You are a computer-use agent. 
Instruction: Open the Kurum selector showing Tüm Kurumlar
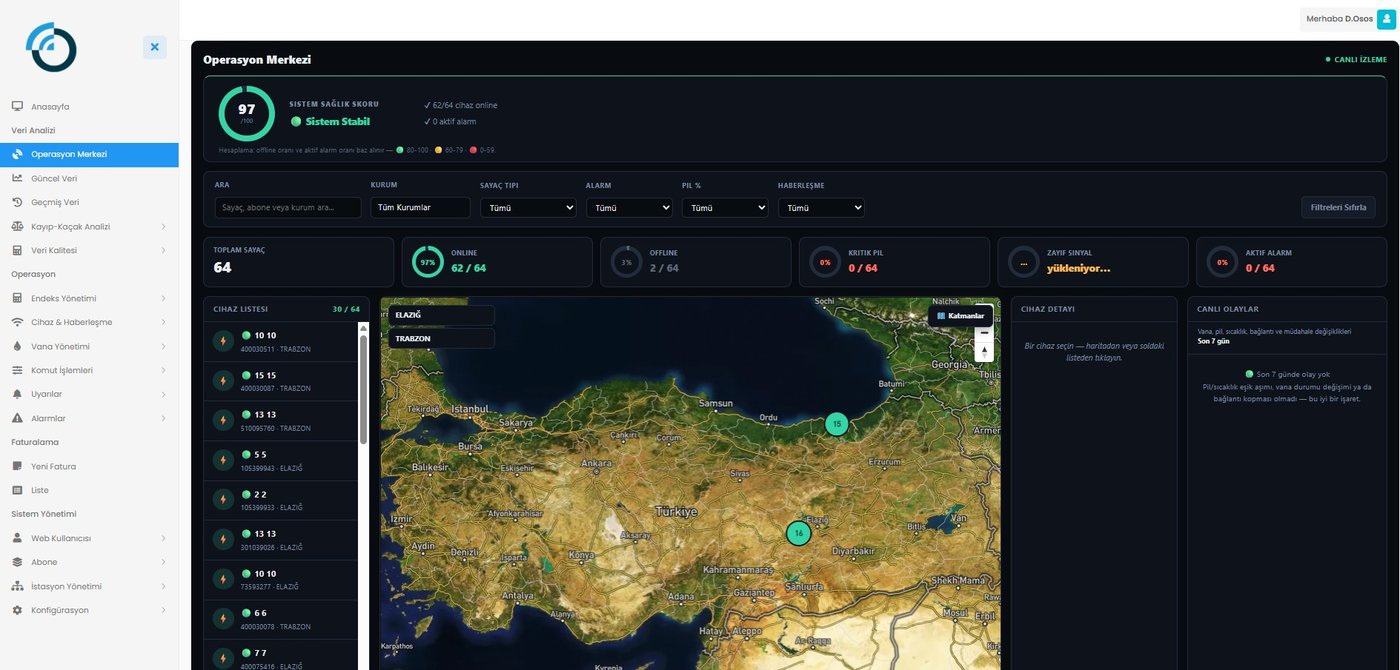pyautogui.click(x=420, y=207)
